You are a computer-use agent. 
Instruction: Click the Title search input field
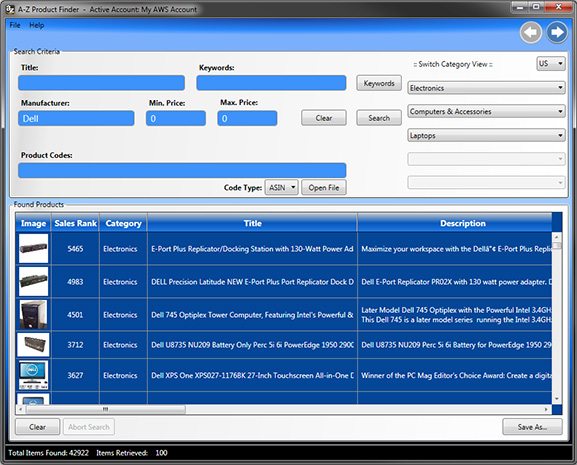(x=101, y=83)
